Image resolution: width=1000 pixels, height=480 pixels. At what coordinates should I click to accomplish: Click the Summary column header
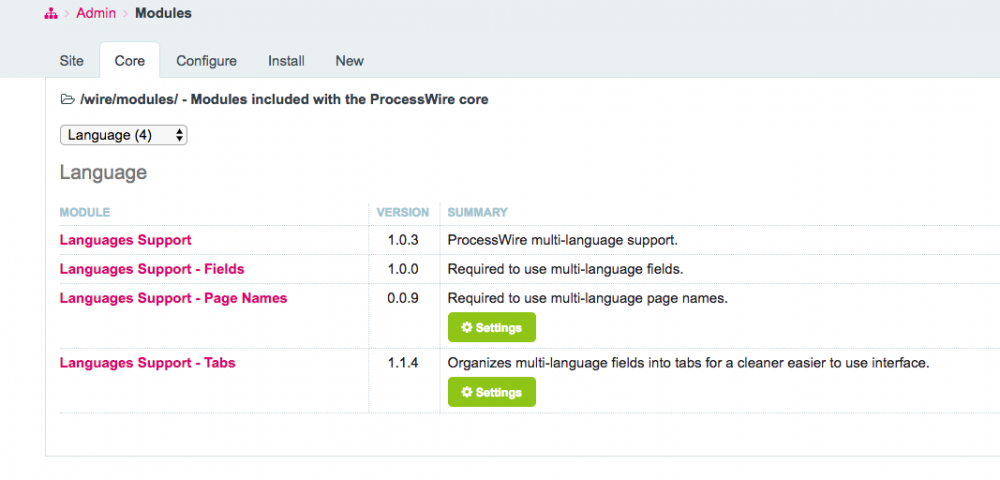point(477,213)
